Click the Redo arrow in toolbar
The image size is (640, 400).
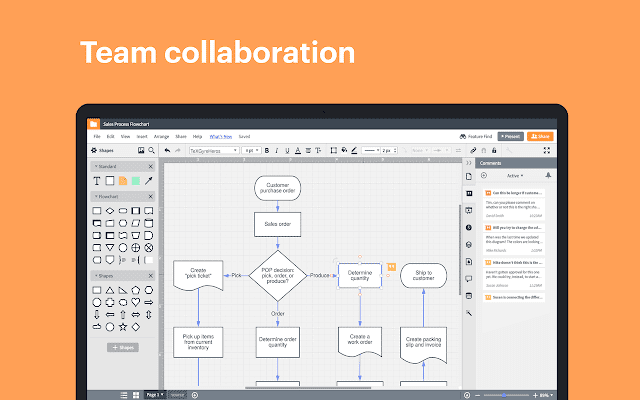[x=178, y=150]
